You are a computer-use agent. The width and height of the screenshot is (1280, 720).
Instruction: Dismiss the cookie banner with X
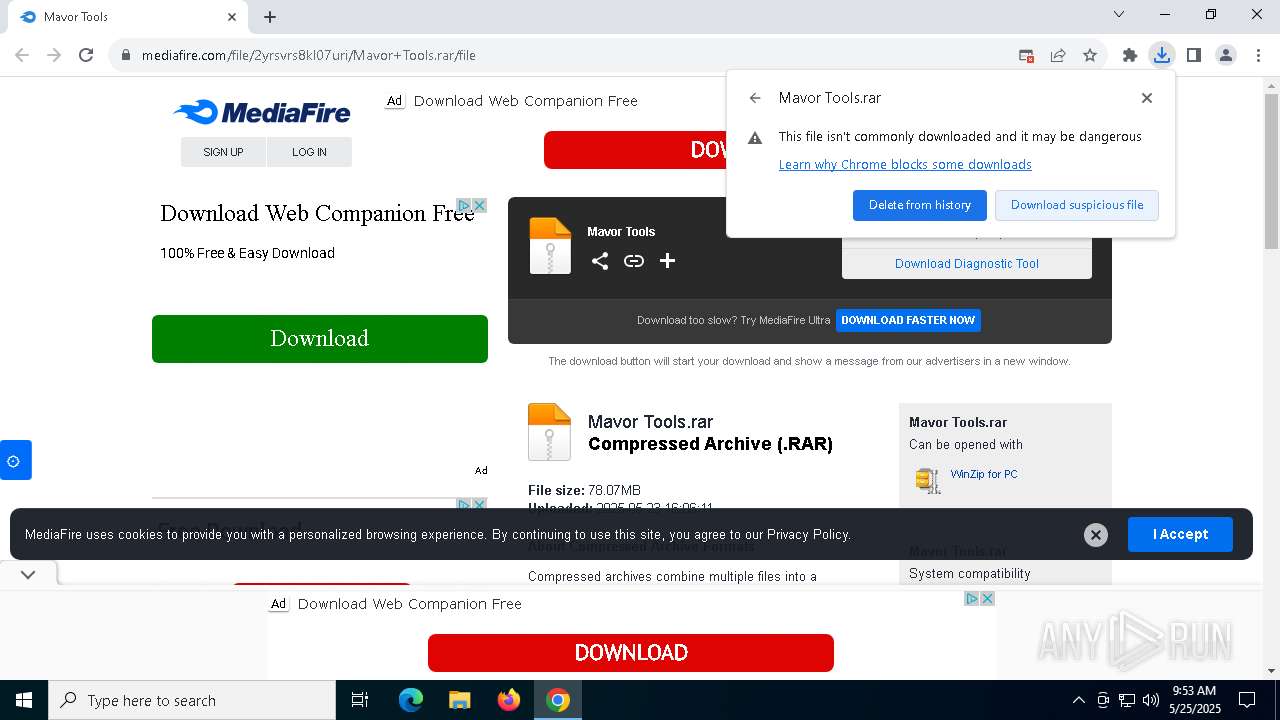[x=1096, y=535]
